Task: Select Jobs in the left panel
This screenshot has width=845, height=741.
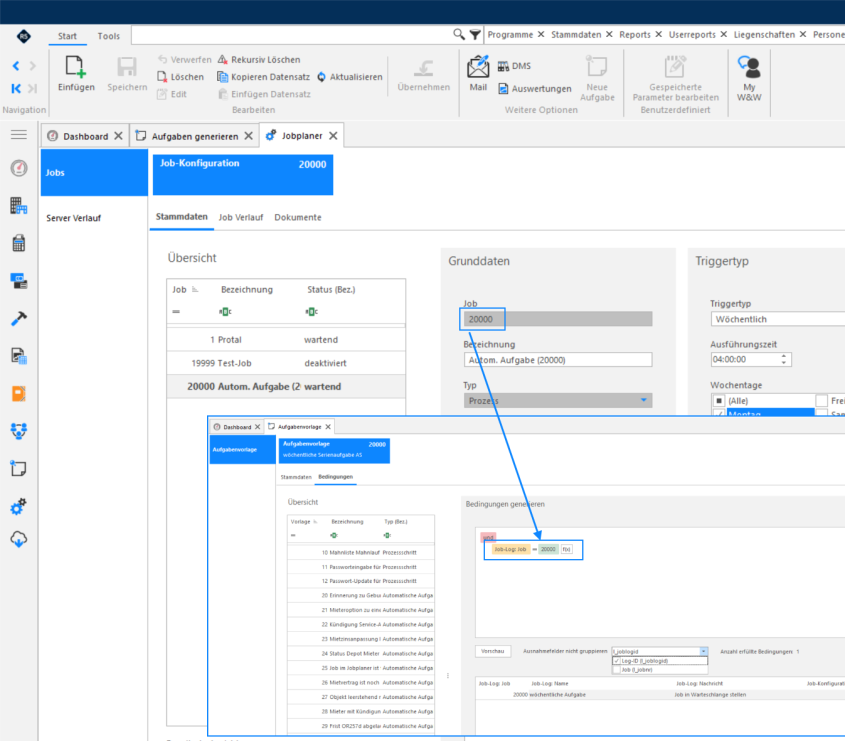Action: tap(94, 172)
